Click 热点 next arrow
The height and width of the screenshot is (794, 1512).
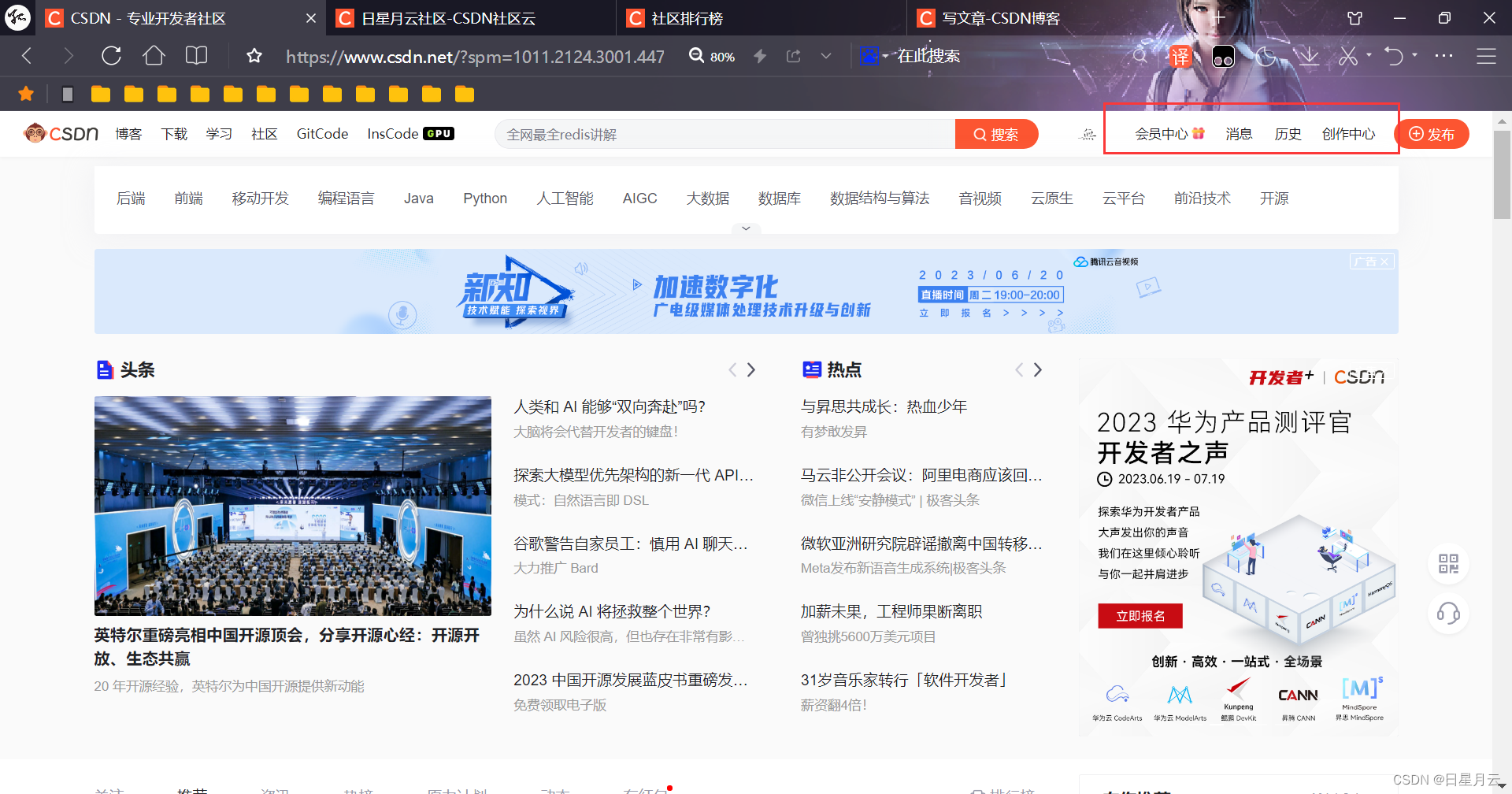tap(1038, 369)
